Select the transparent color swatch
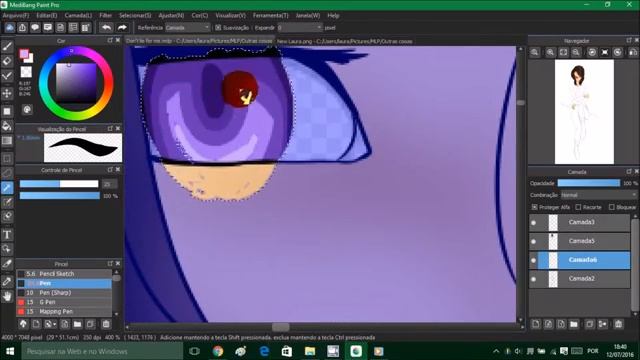This screenshot has width=640, height=360. [x=26, y=72]
